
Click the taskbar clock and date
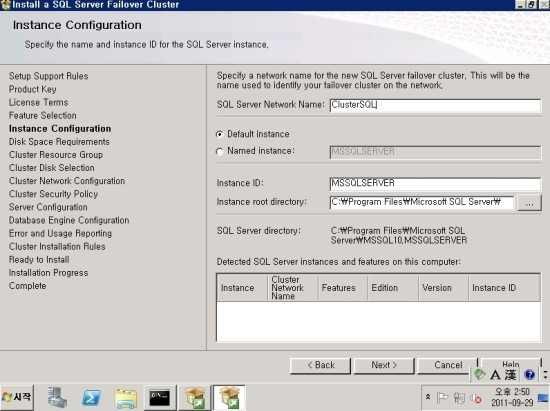click(512, 397)
